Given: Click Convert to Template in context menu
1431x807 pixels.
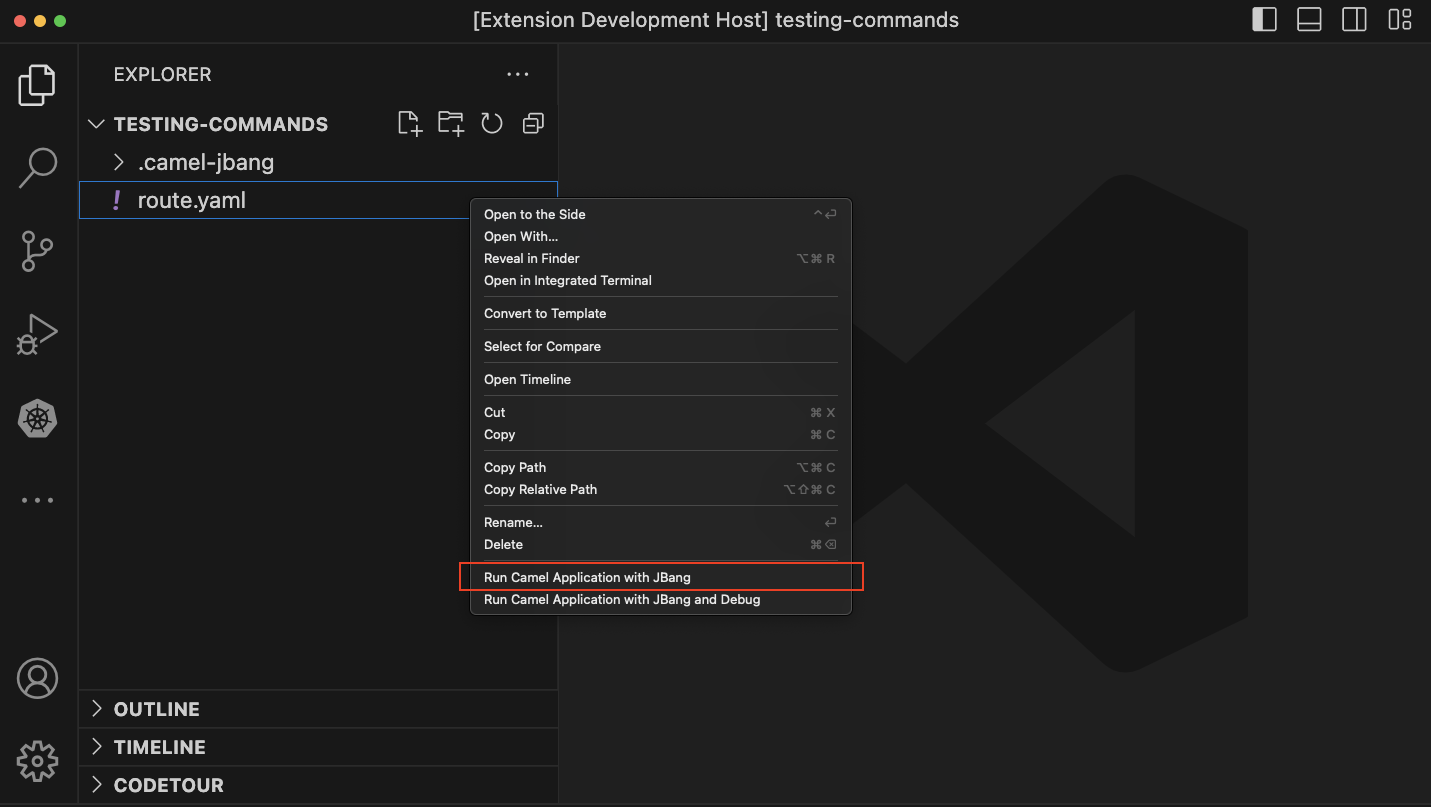Looking at the screenshot, I should coord(545,313).
